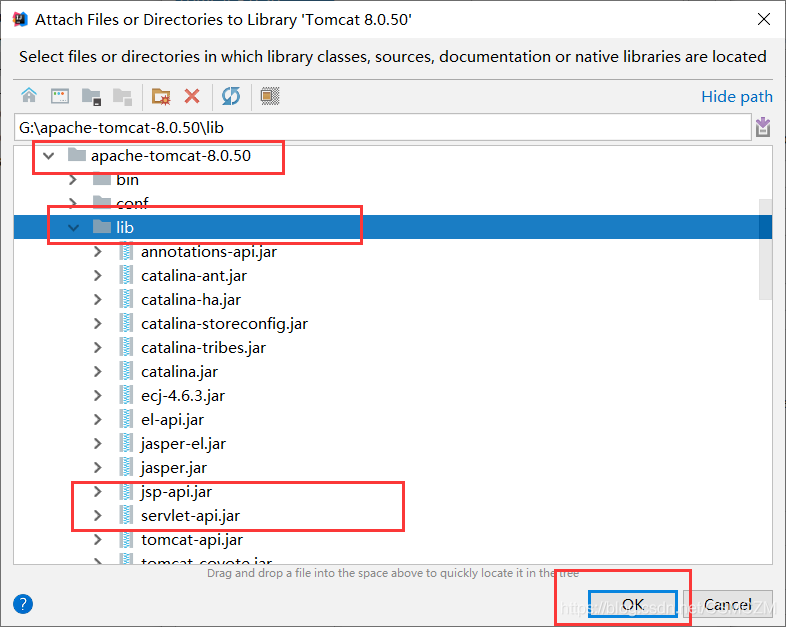Select the bin folder

point(127,179)
